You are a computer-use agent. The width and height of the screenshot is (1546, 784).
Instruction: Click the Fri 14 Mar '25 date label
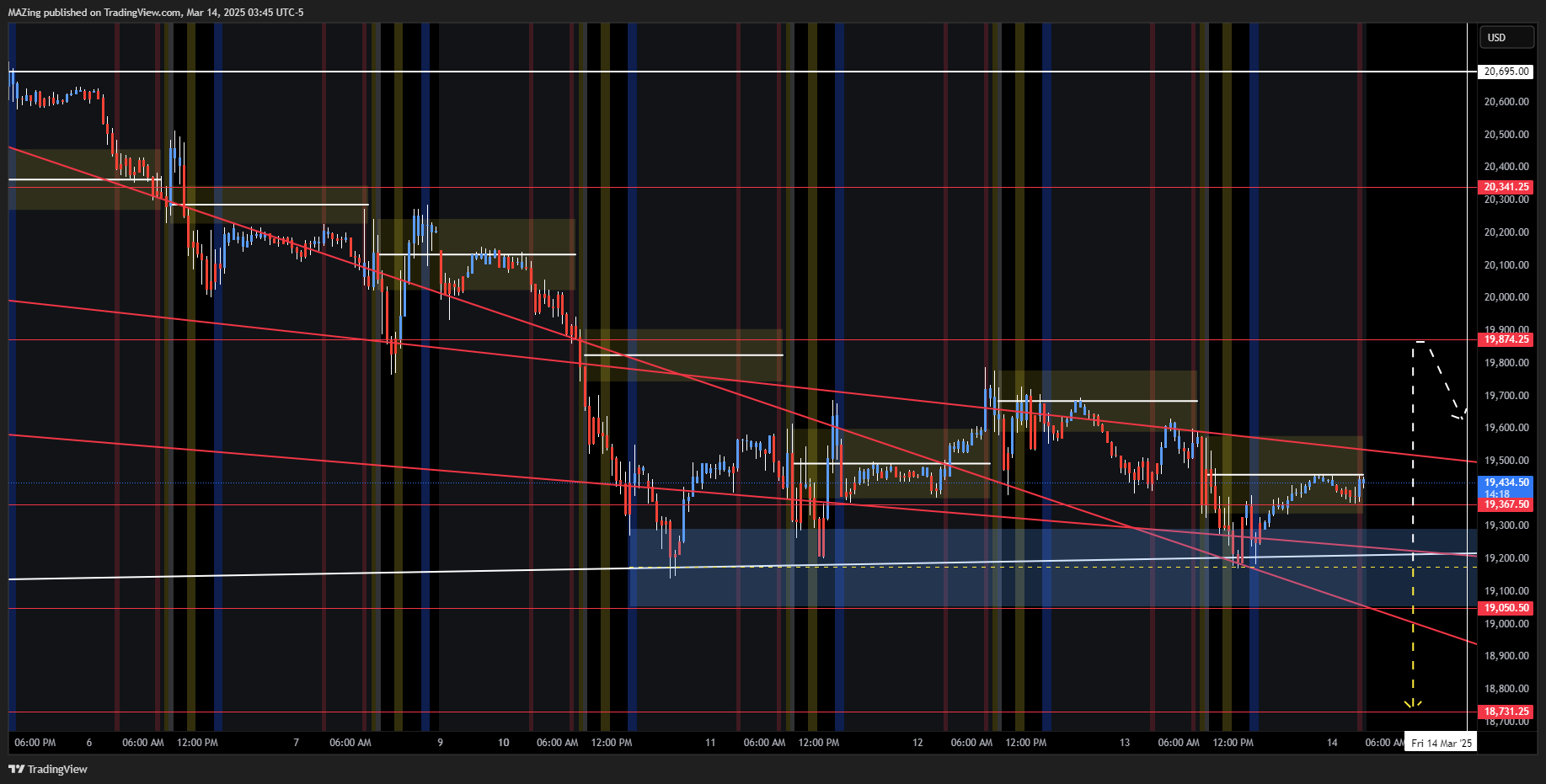click(1442, 743)
